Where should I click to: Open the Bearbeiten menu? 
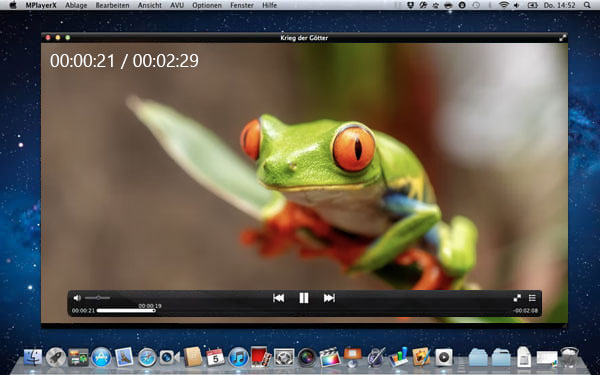112,5
